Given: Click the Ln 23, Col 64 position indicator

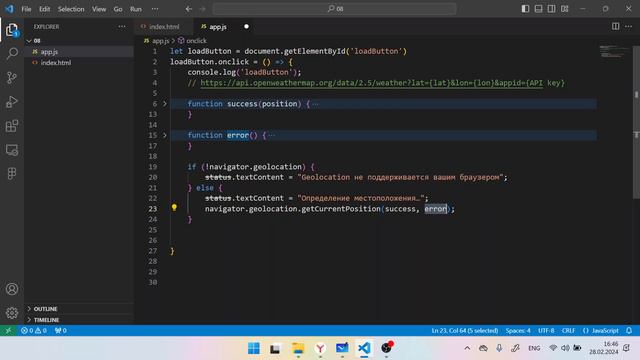Looking at the screenshot, I should (464, 330).
